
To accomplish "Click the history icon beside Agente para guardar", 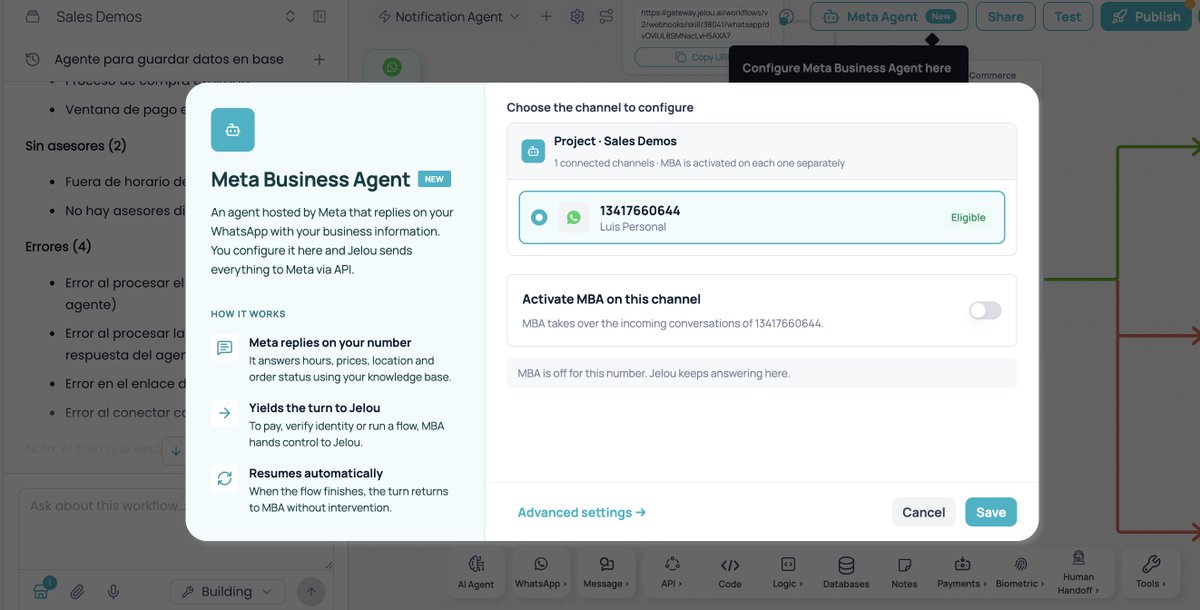I will pyautogui.click(x=32, y=59).
